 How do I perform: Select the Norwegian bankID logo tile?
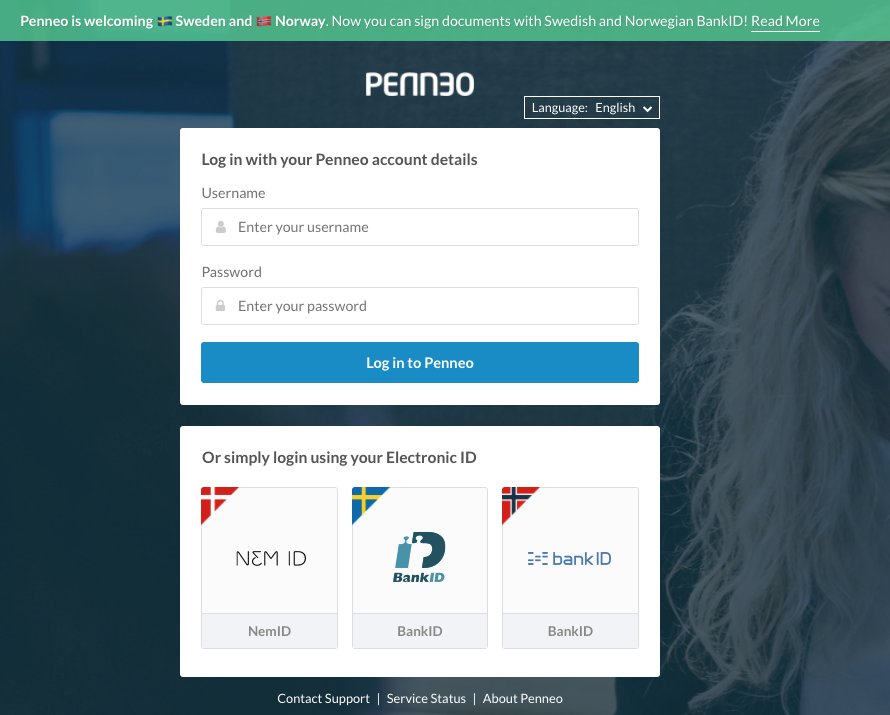click(570, 550)
